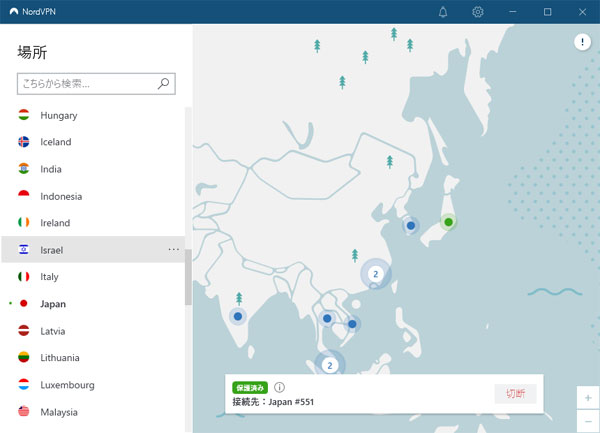Click the Thailand map marker

click(x=327, y=318)
